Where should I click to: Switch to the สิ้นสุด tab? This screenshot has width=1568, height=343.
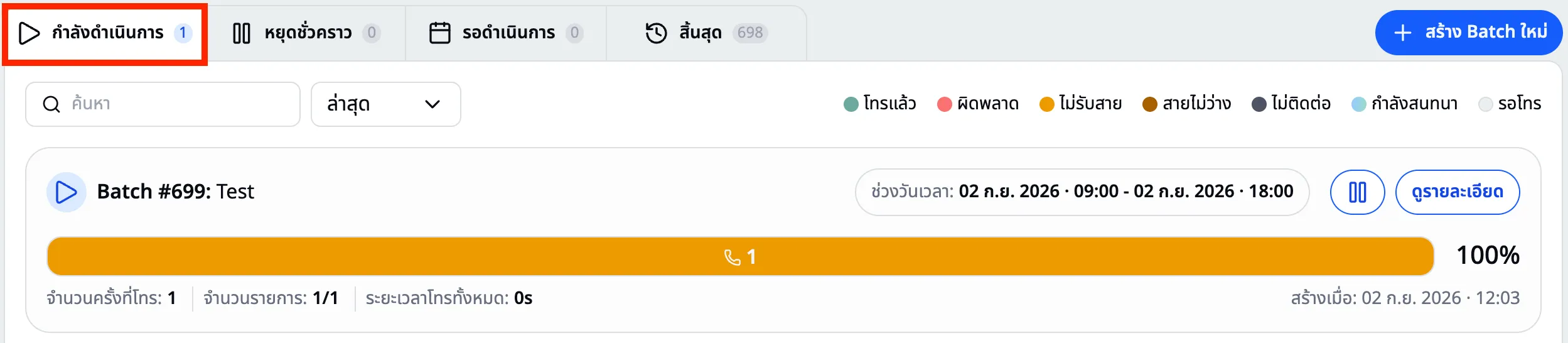click(x=706, y=33)
